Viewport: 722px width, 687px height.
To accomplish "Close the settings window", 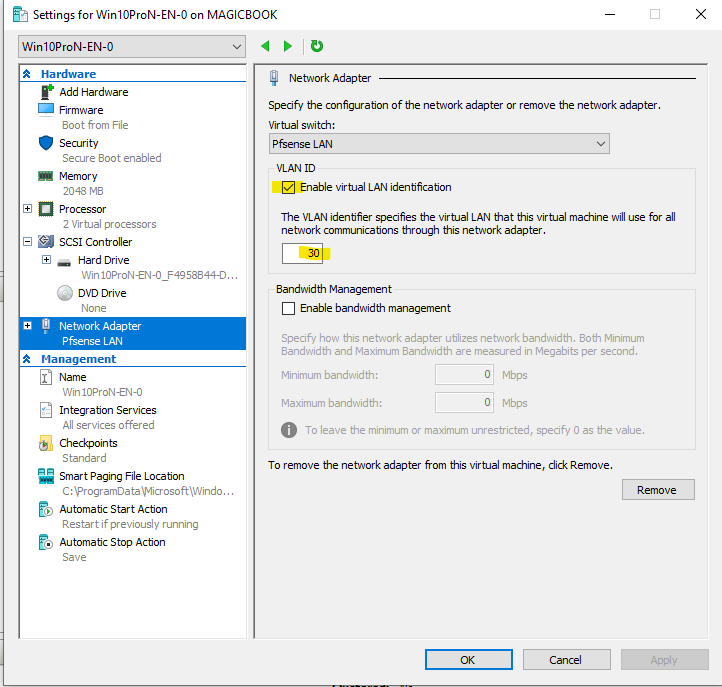I will point(701,14).
